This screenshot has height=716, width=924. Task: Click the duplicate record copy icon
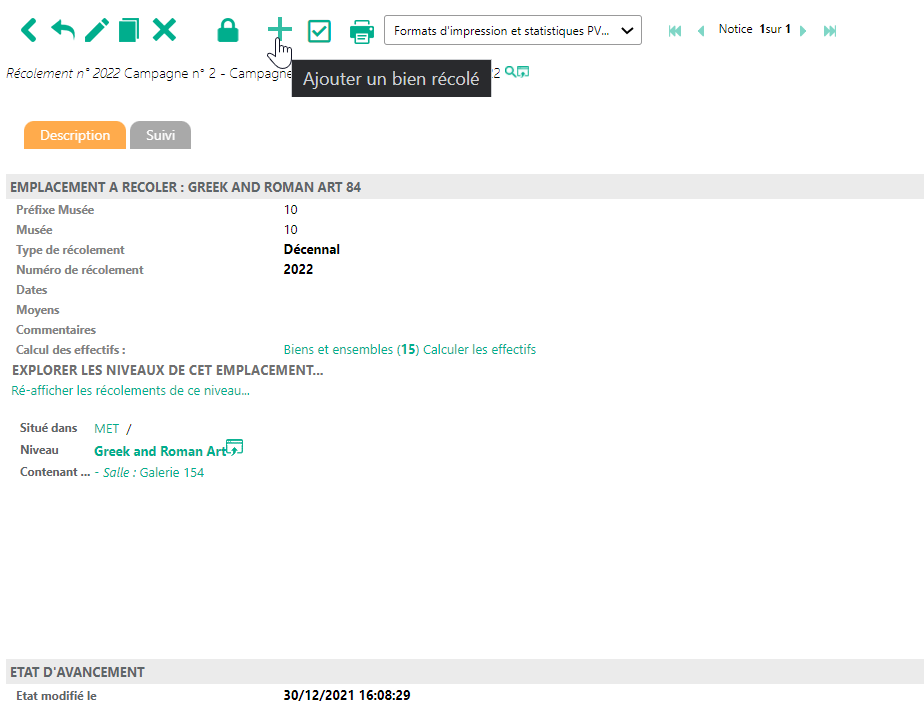[x=129, y=30]
